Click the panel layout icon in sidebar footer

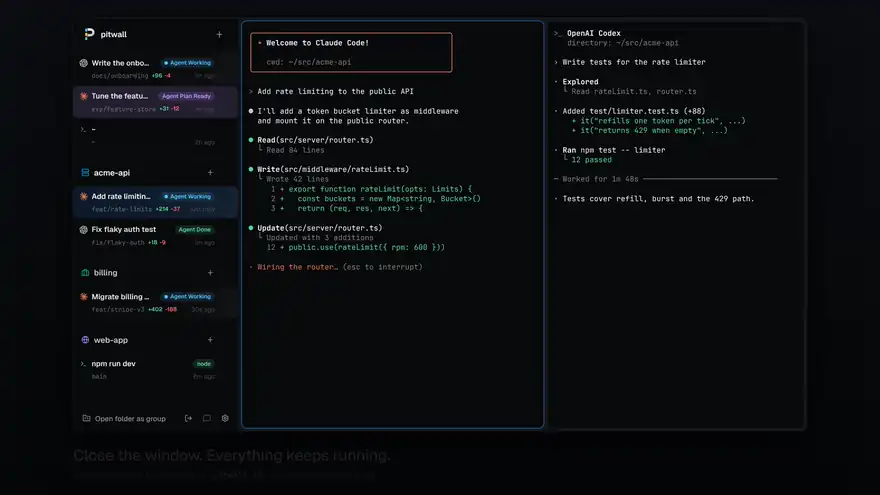(207, 418)
